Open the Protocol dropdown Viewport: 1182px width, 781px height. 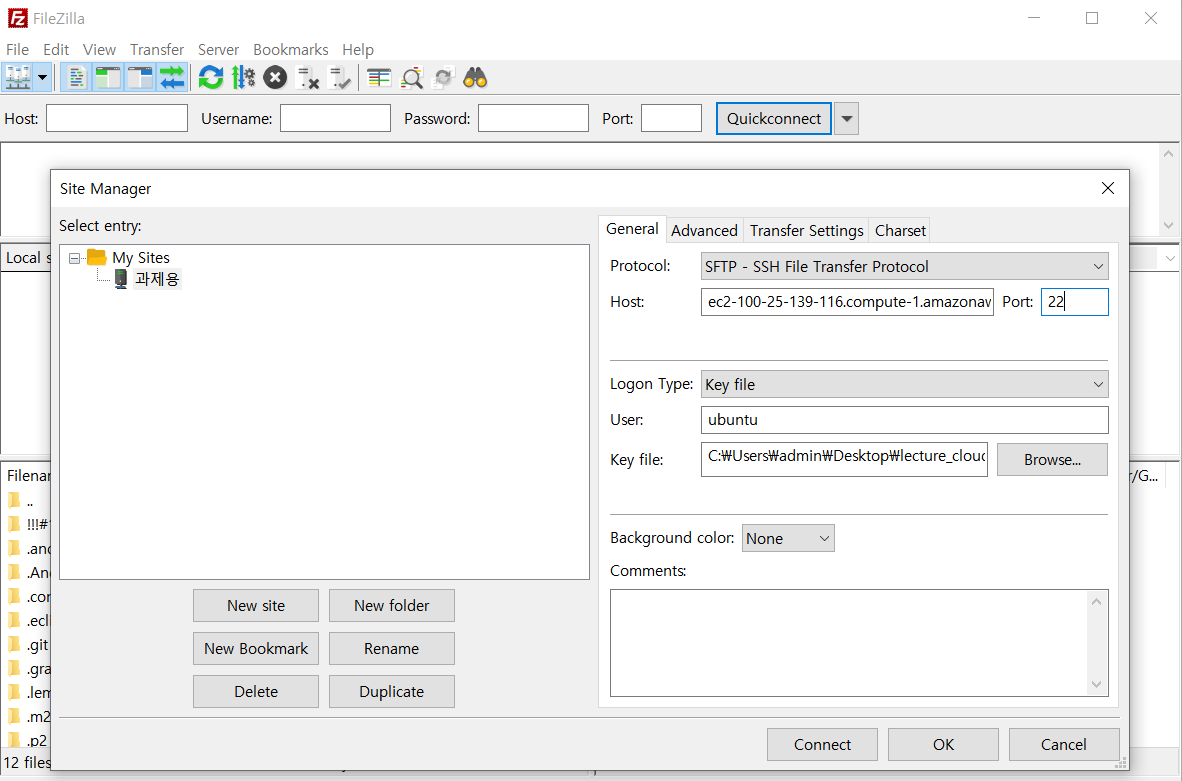click(x=905, y=266)
